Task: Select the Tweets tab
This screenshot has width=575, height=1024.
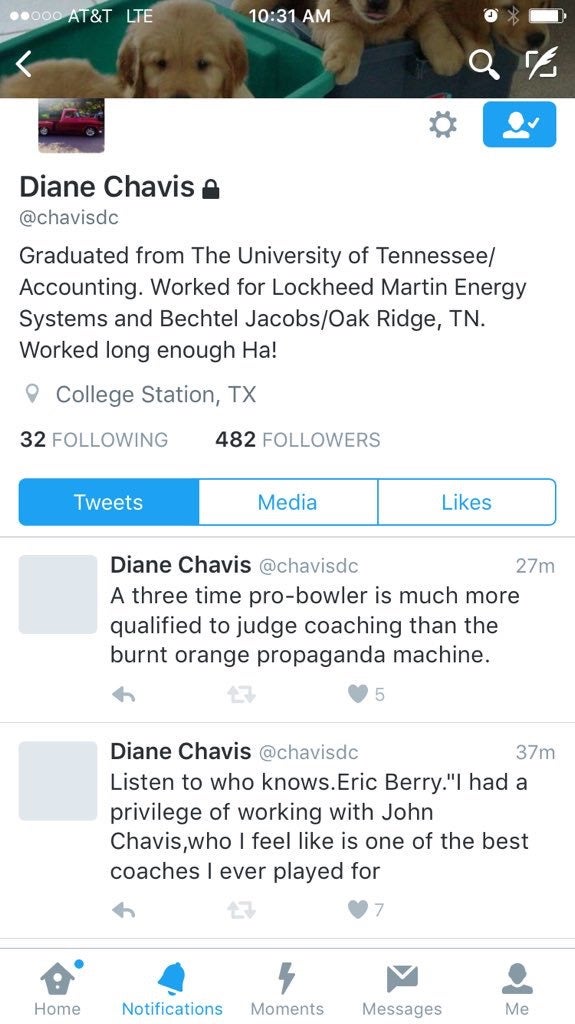Action: pos(108,502)
